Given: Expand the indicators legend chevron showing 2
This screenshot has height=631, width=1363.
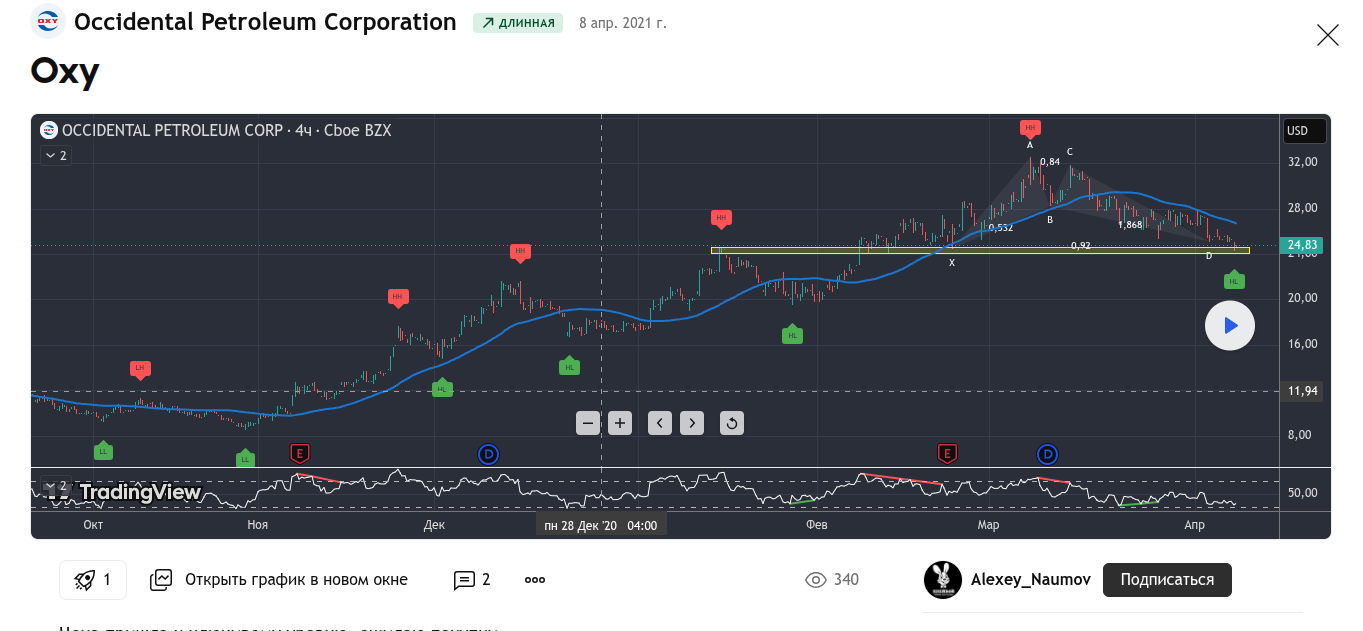Looking at the screenshot, I should coord(55,155).
